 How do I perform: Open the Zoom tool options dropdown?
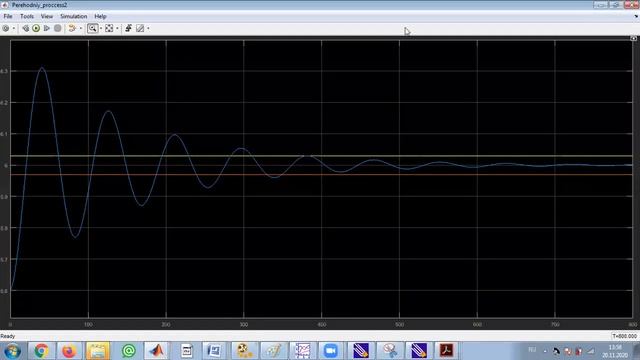pyautogui.click(x=101, y=28)
